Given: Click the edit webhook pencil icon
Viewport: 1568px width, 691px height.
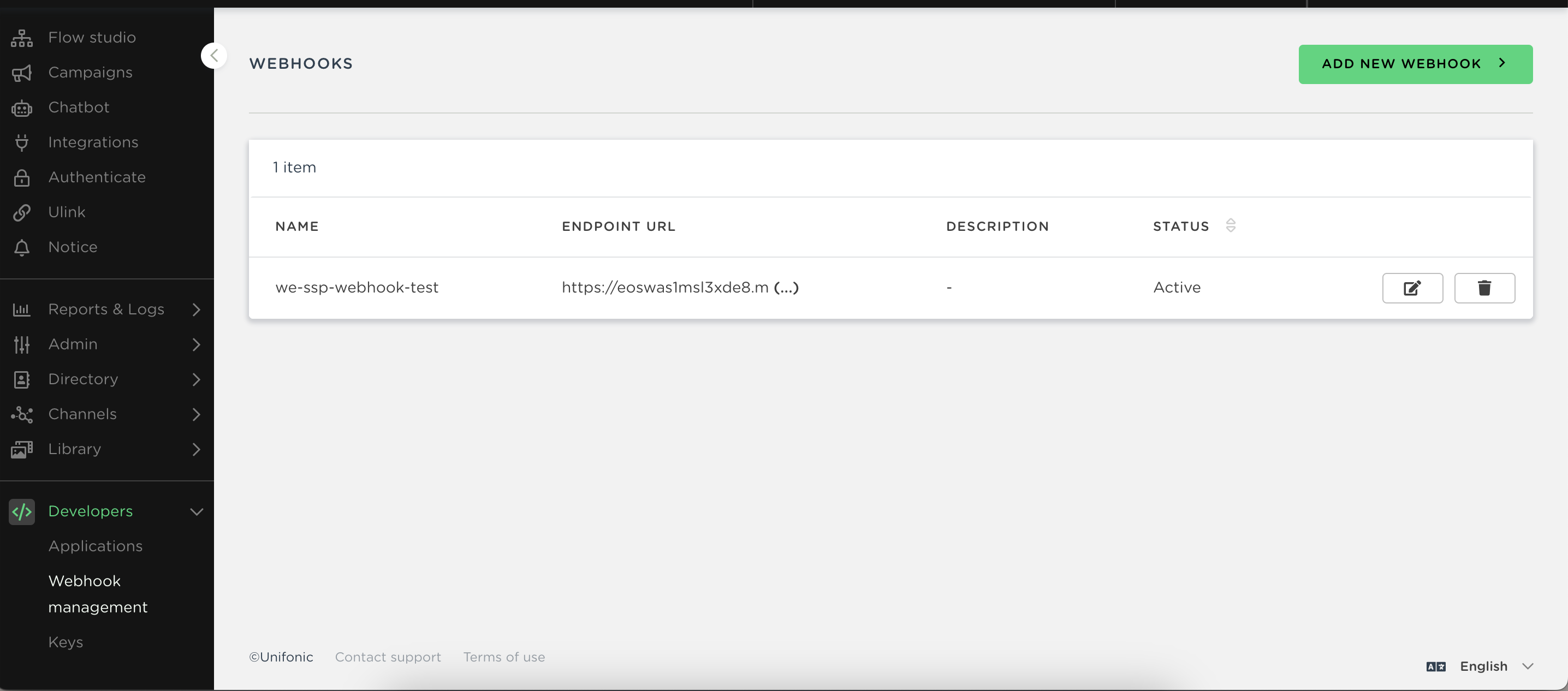Looking at the screenshot, I should pos(1412,288).
